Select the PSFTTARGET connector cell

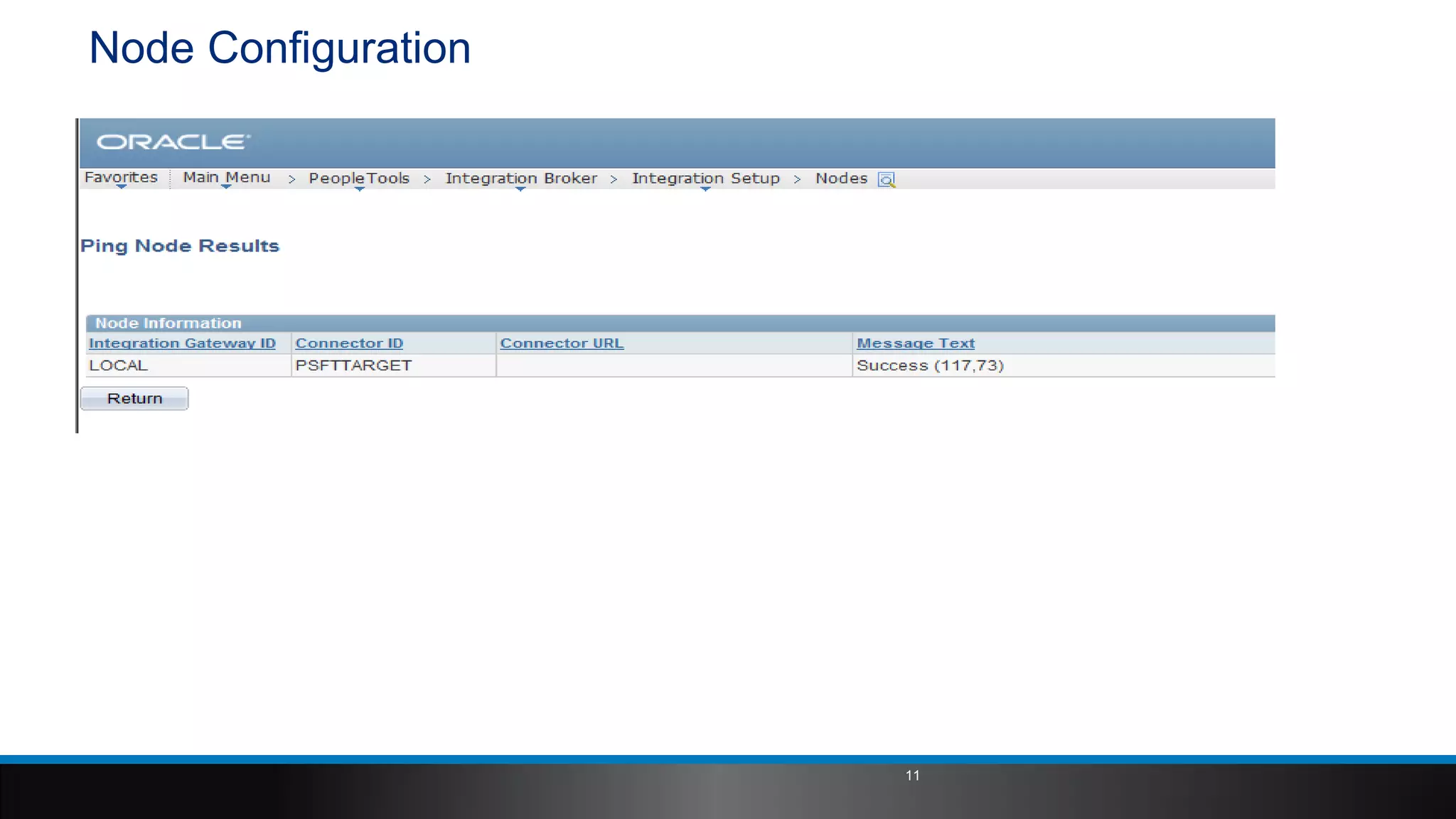pos(393,365)
